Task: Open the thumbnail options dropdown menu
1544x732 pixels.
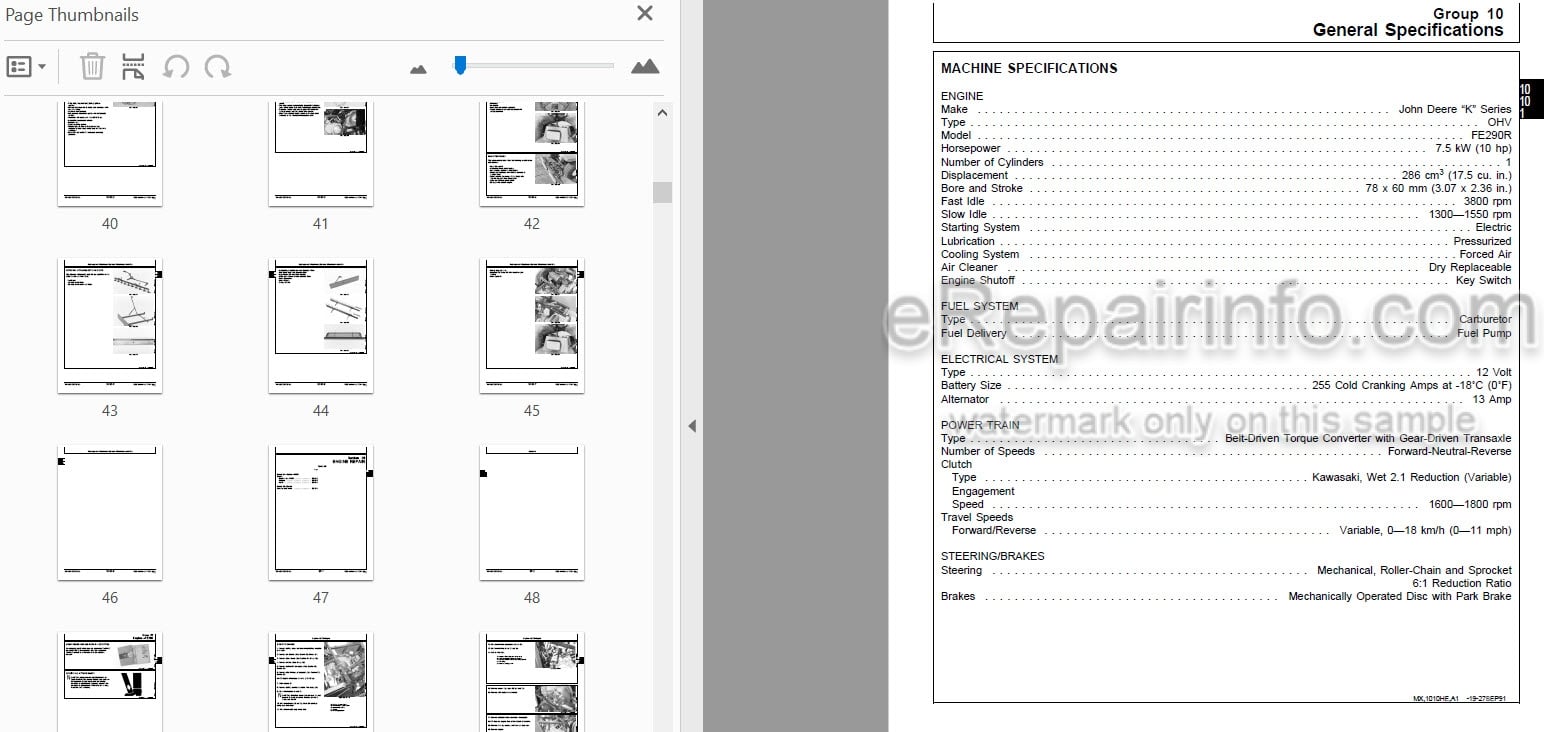Action: click(26, 67)
